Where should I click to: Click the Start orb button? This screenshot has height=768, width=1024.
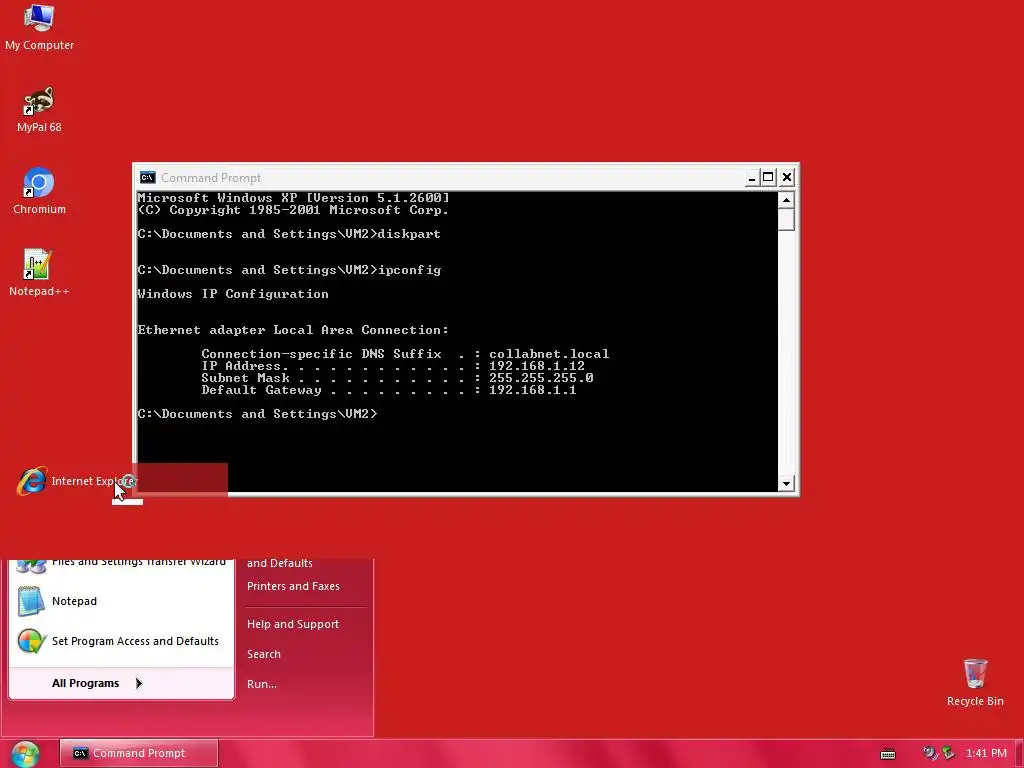pyautogui.click(x=25, y=754)
